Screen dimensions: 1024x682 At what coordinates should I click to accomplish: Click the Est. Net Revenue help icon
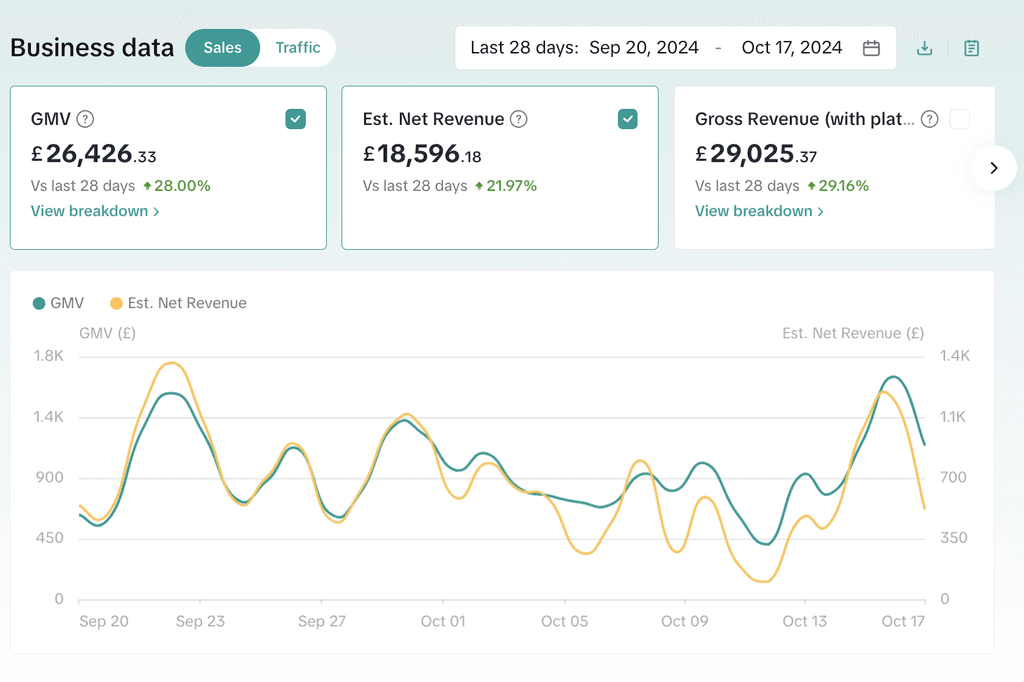[x=519, y=119]
